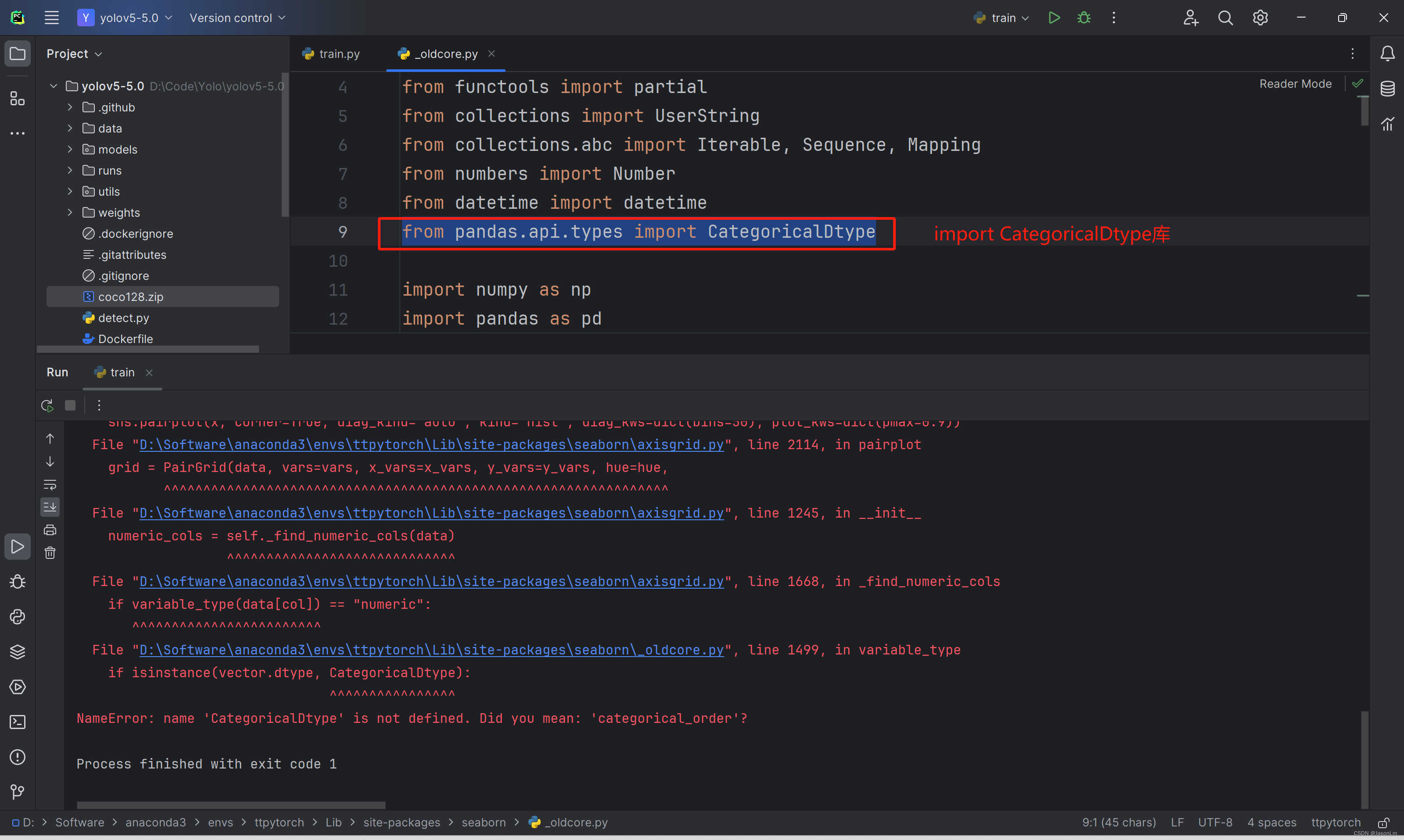
Task: Open _oldcore.py link at line 1499
Action: pos(431,650)
